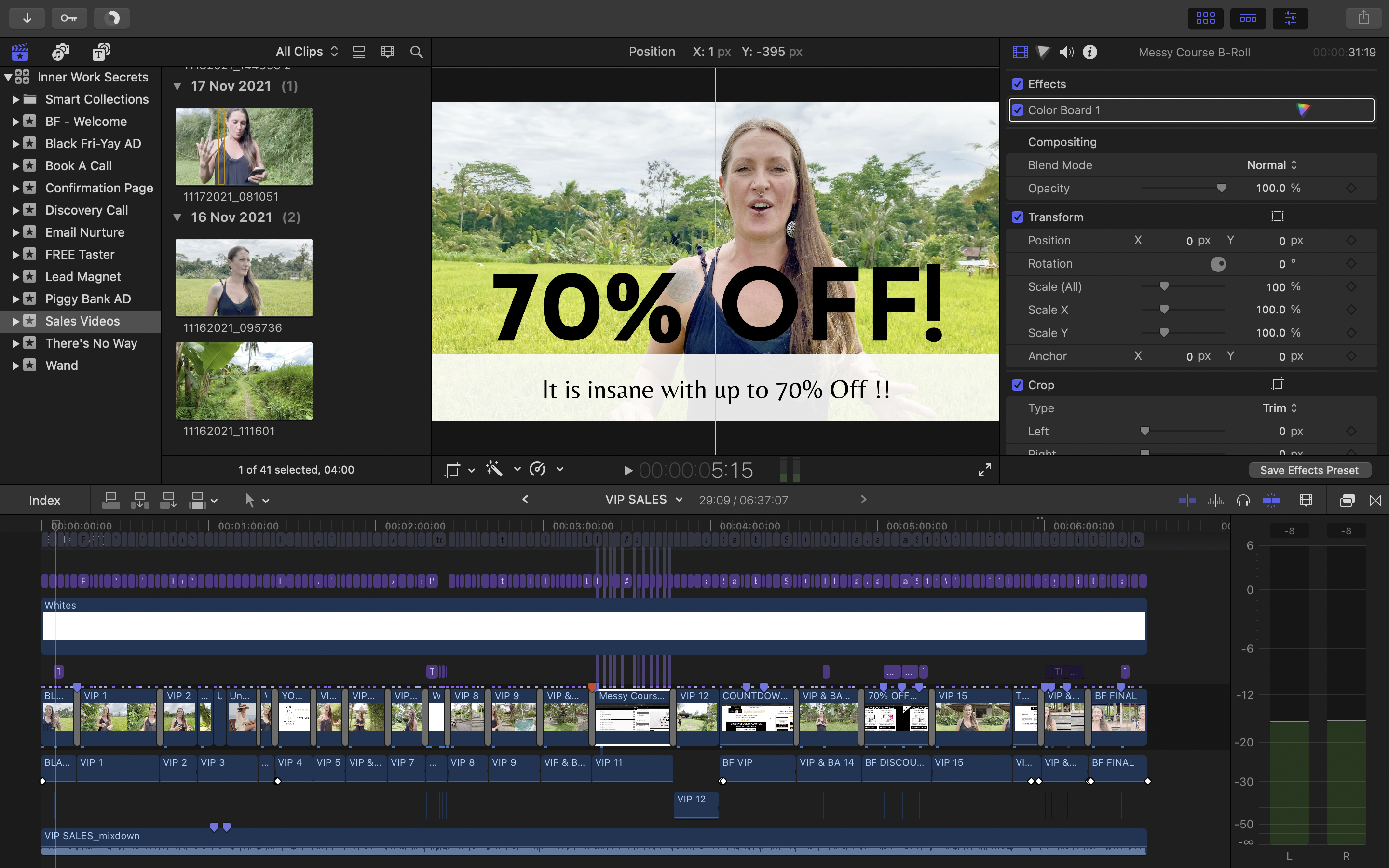The image size is (1389, 868).
Task: Toggle the timeline snapping icon
Action: tap(1271, 501)
